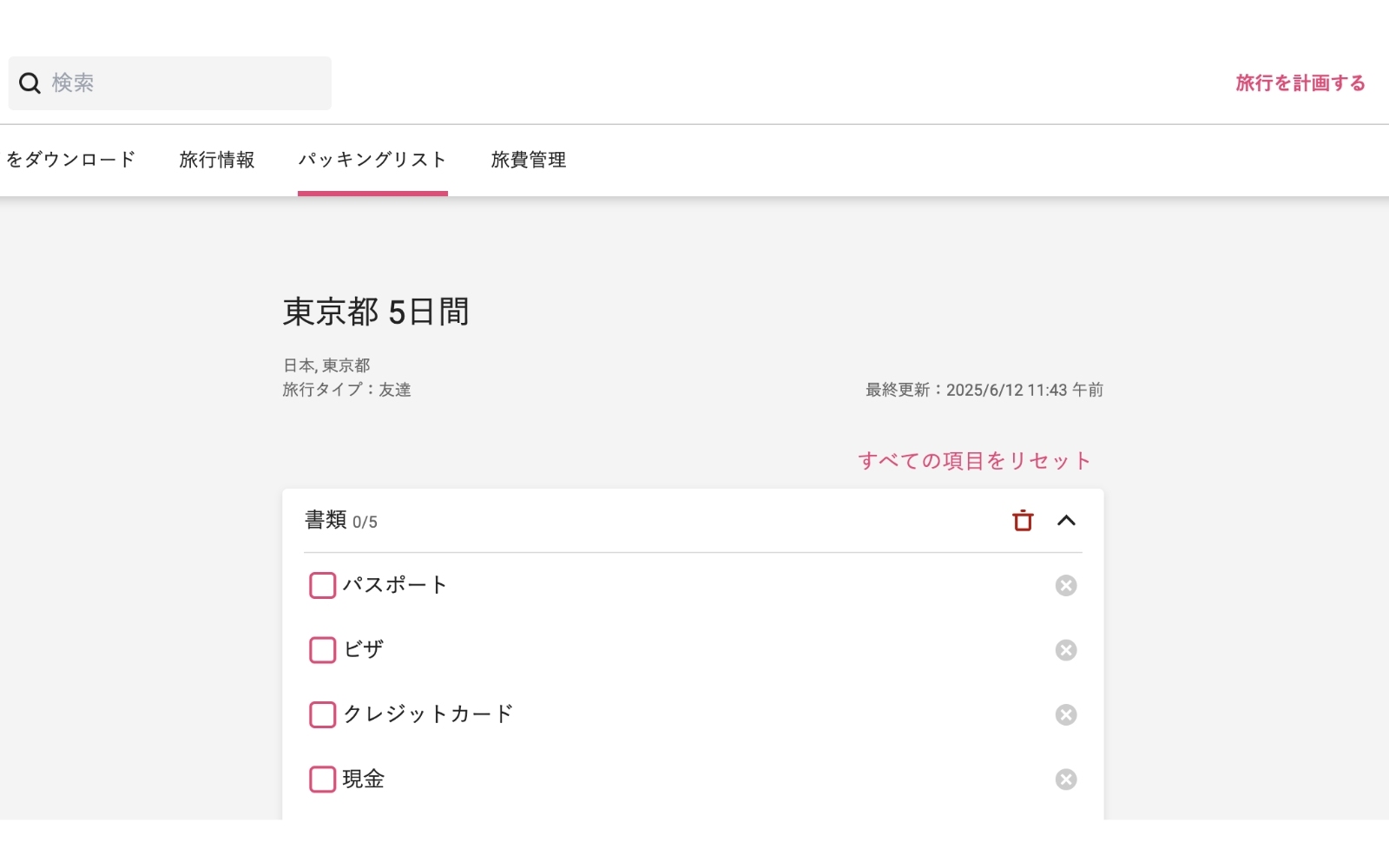Click the 書類 section header

click(x=326, y=520)
